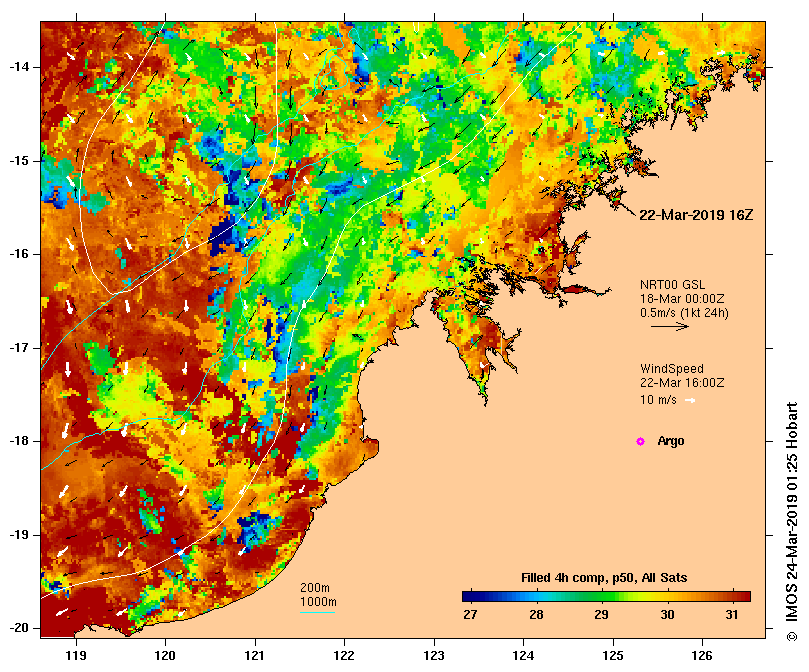Click the latitude axis label '-20'

coord(20,628)
